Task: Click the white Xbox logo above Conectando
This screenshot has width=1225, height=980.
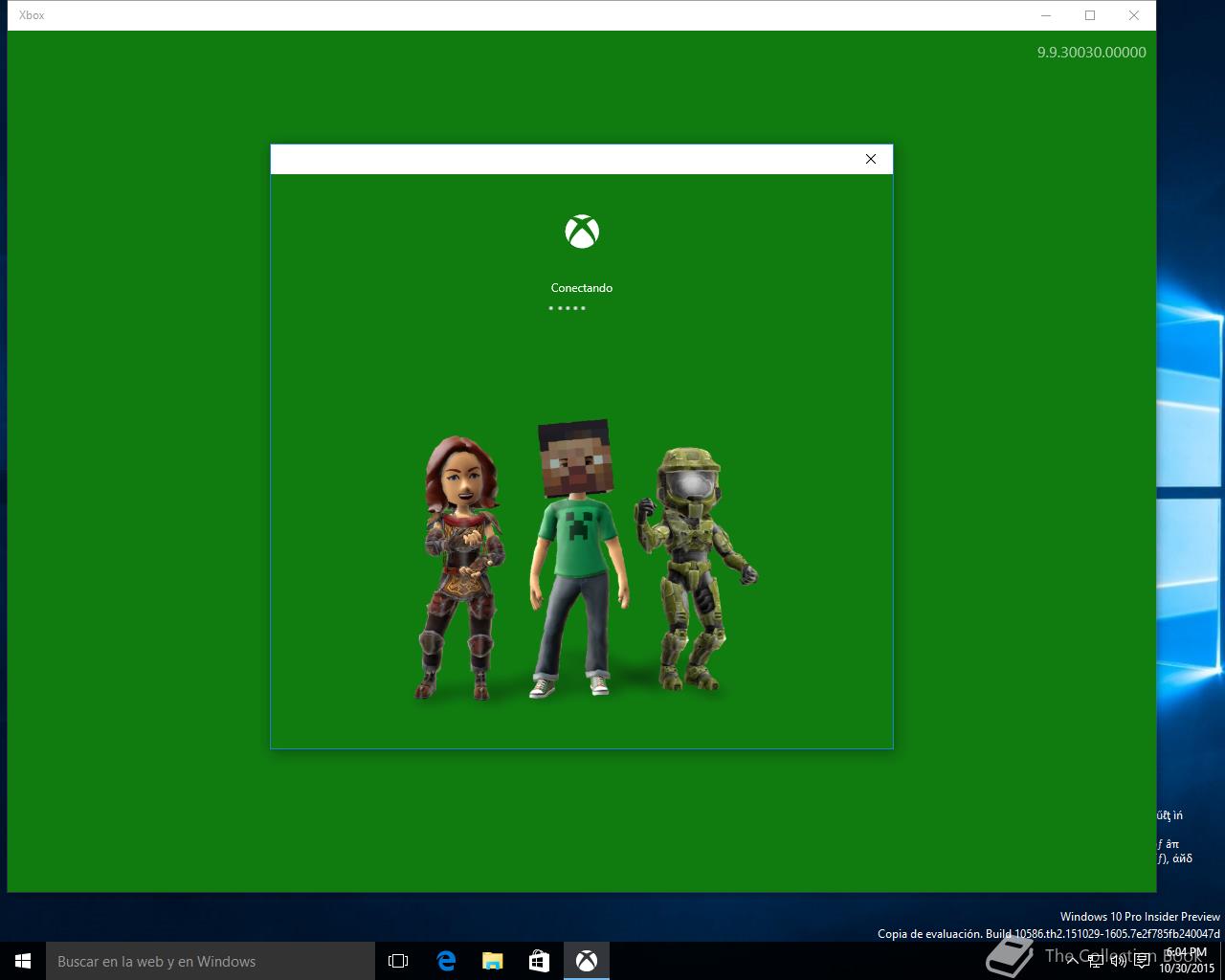Action: [582, 232]
